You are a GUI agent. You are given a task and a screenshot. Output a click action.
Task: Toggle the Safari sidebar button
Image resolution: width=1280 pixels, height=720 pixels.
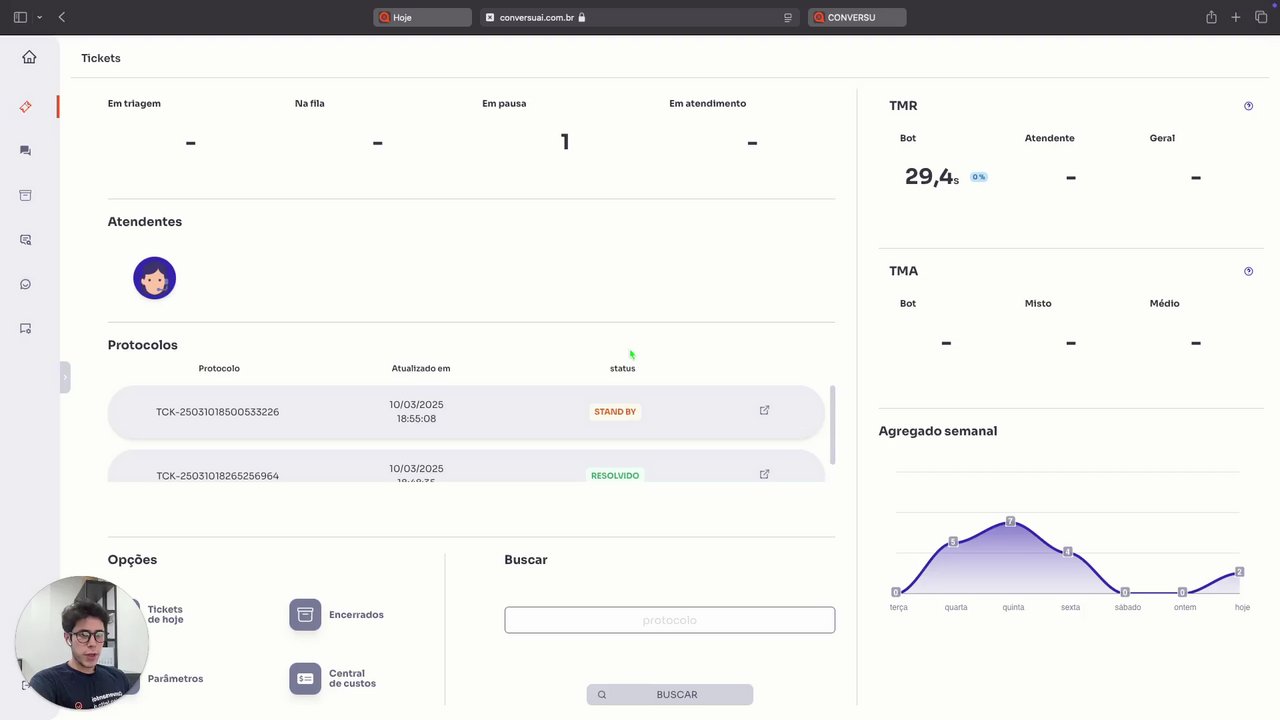(x=20, y=17)
